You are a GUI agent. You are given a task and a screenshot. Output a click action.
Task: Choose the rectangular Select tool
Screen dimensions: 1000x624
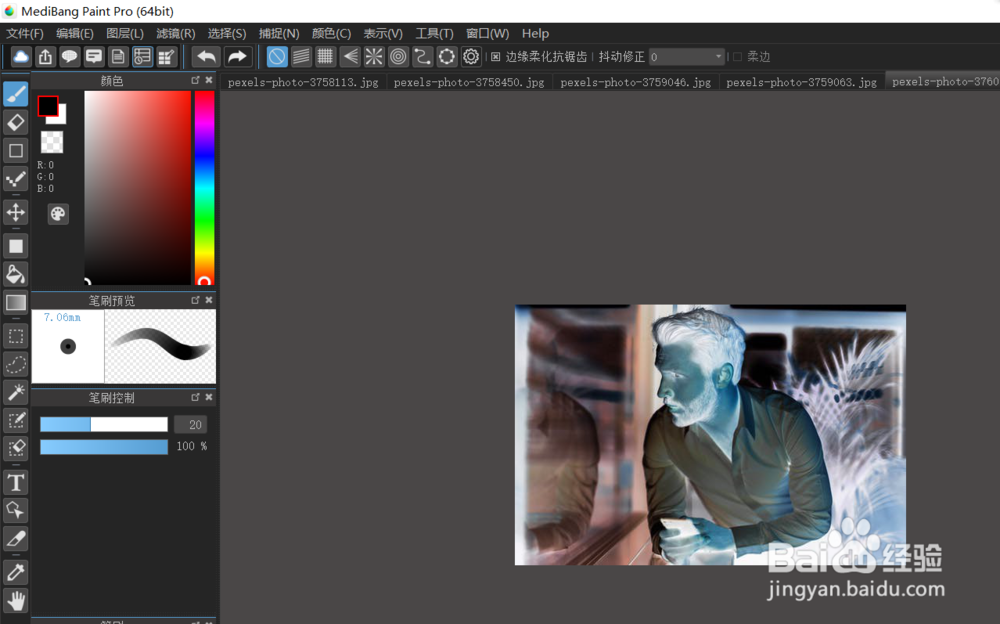coord(16,336)
